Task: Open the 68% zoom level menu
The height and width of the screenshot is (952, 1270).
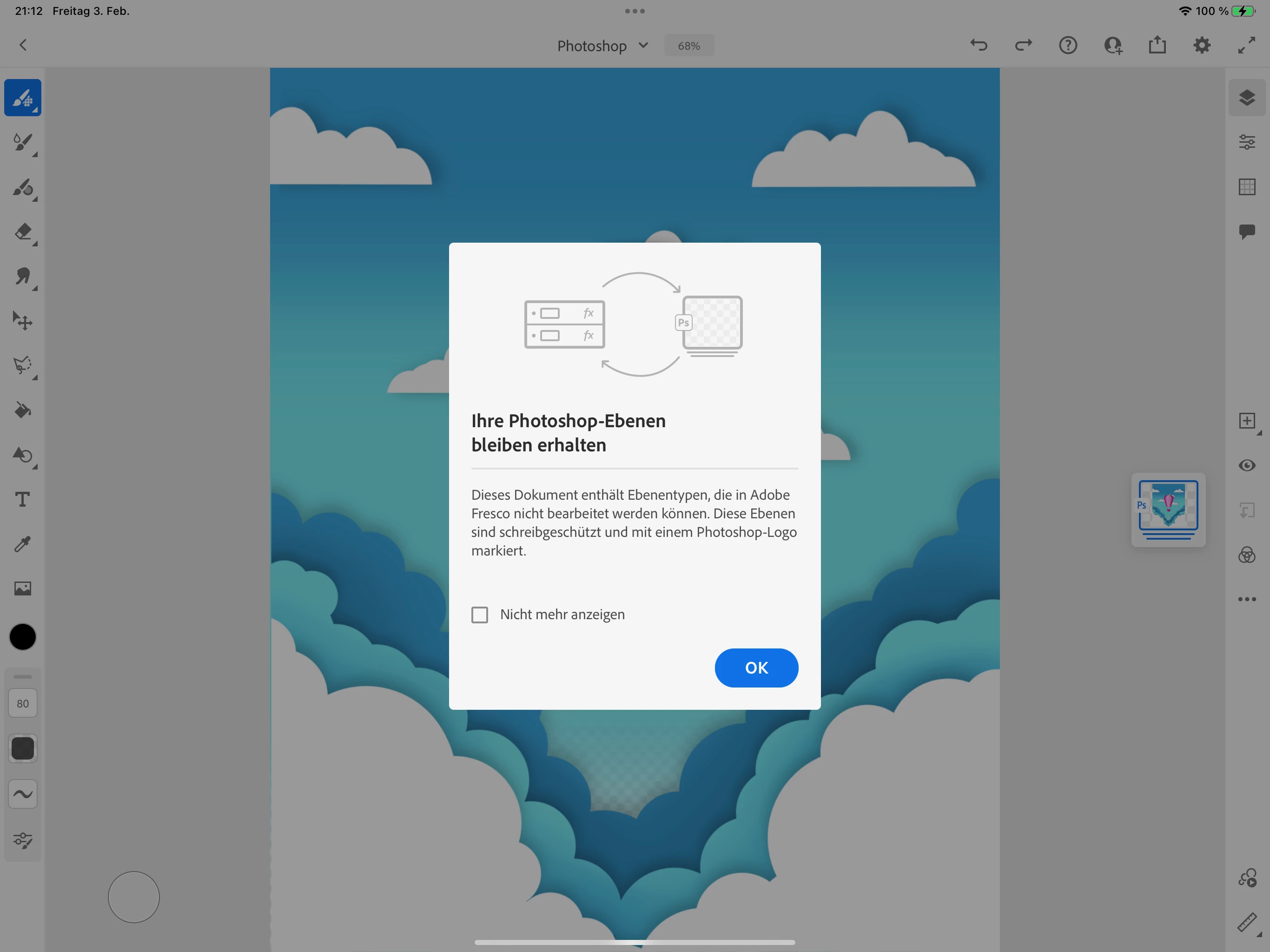Action: click(x=688, y=46)
